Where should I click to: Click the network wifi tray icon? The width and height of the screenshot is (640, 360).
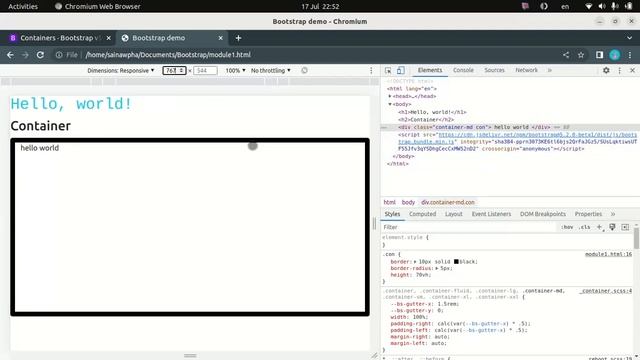tap(588, 6)
